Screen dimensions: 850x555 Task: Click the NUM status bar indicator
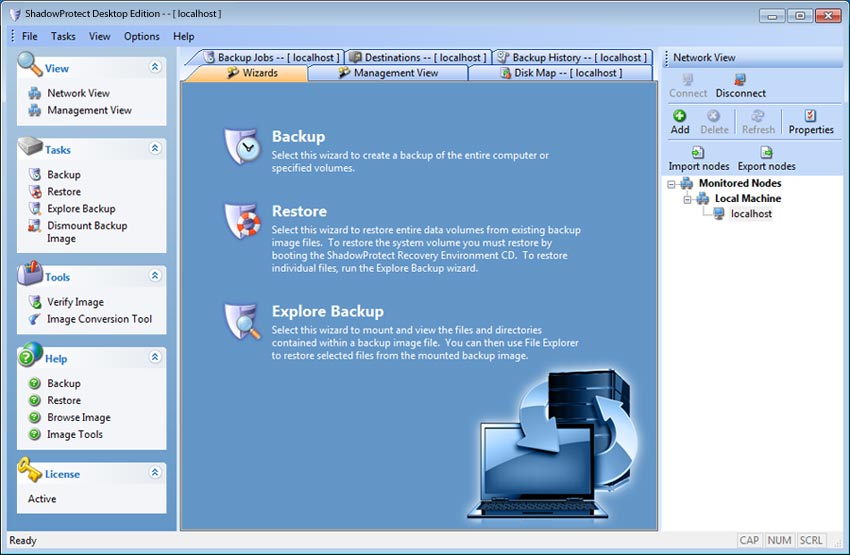pyautogui.click(x=779, y=540)
